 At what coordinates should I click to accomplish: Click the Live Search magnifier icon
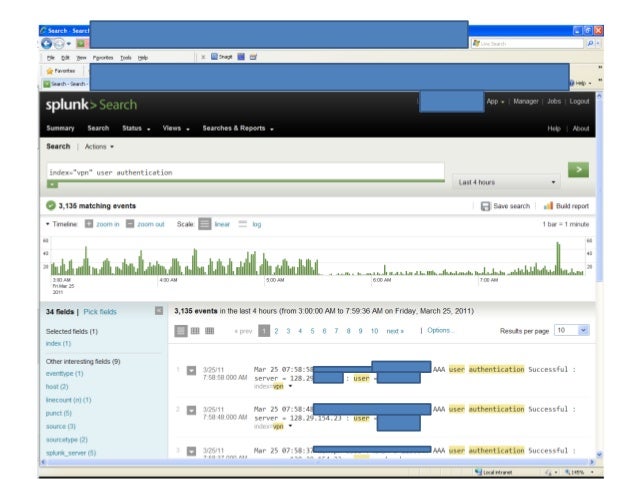590,43
